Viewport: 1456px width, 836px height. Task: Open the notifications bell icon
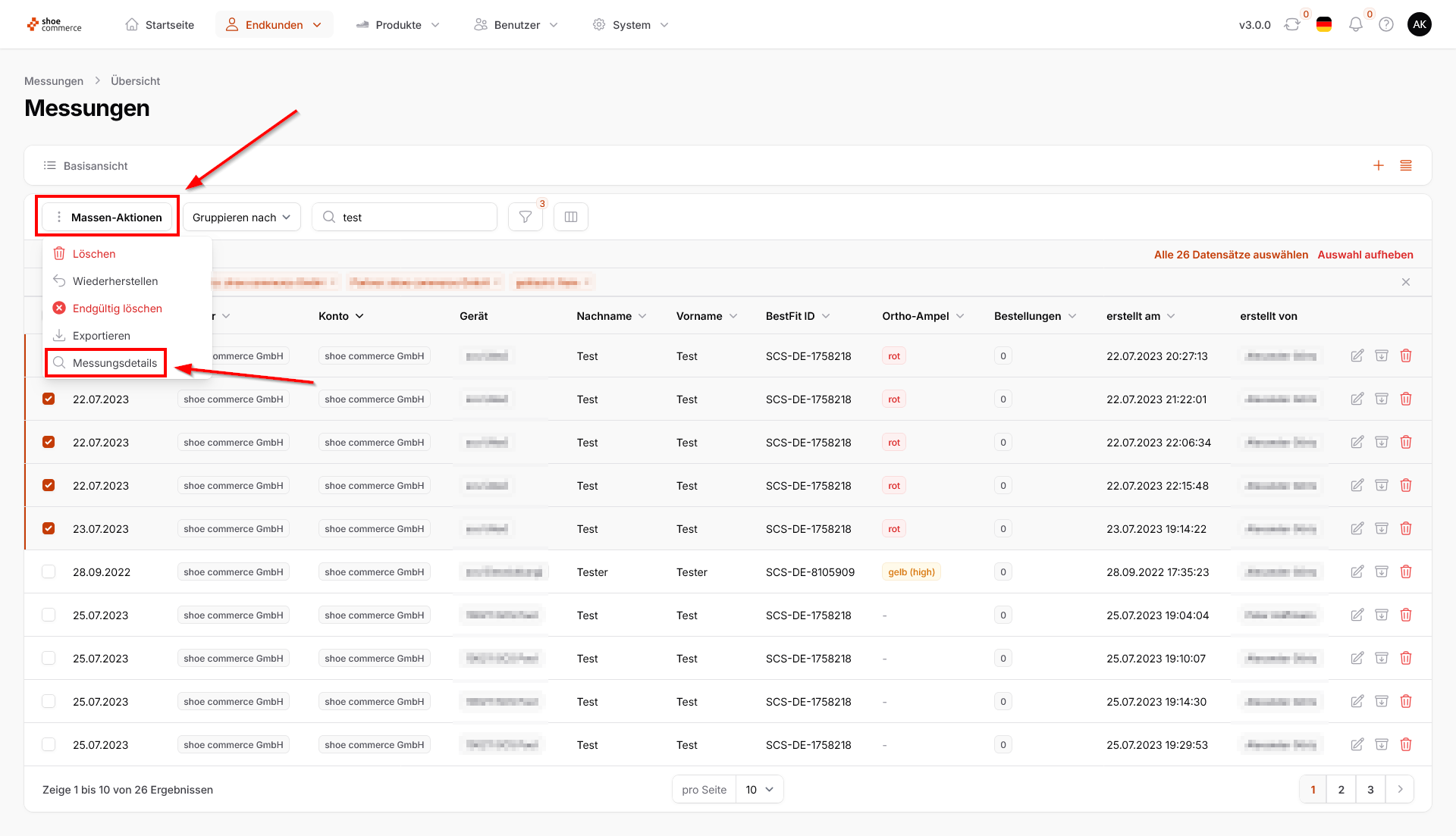point(1355,25)
